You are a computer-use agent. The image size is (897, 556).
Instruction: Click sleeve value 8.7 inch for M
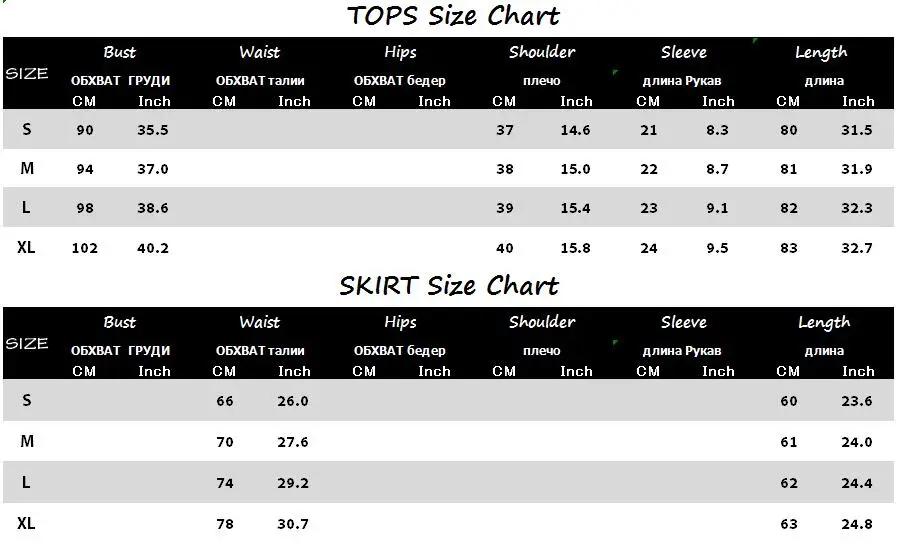(x=717, y=169)
